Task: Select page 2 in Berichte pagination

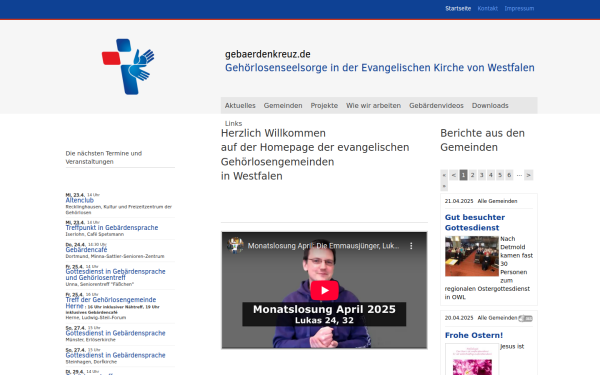Action: pyautogui.click(x=472, y=175)
